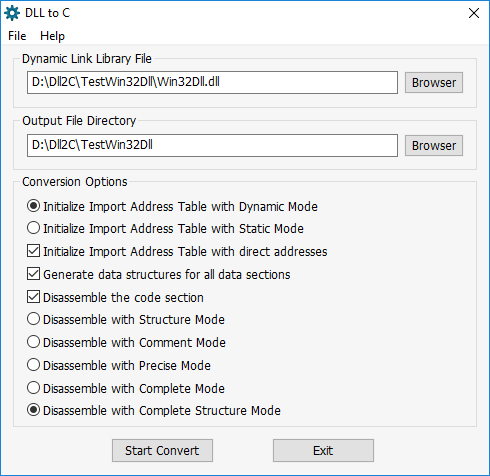Click the Output File Directory path field
The width and height of the screenshot is (490, 476).
point(212,145)
